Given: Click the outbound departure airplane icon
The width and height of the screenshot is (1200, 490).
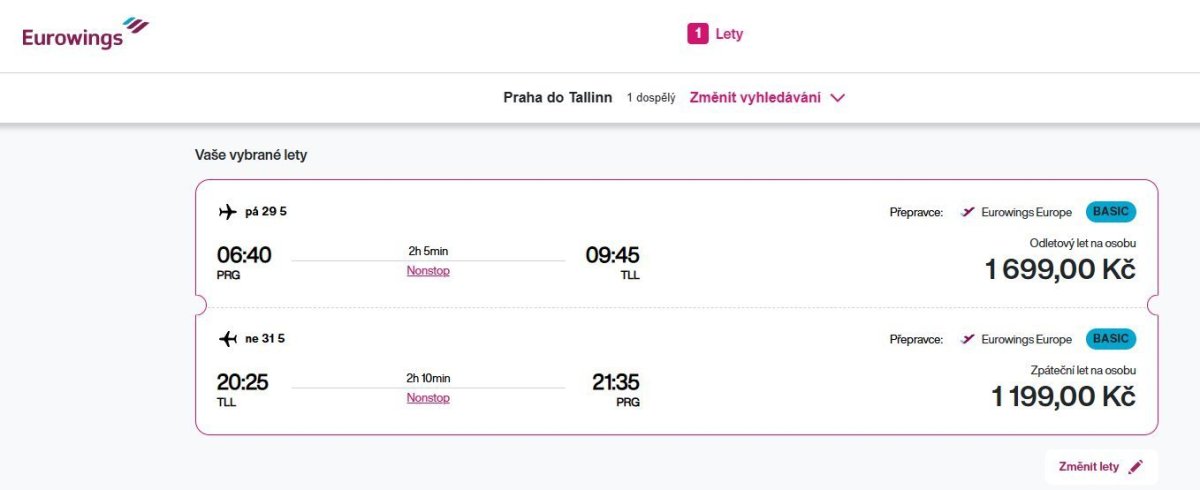Looking at the screenshot, I should 227,212.
